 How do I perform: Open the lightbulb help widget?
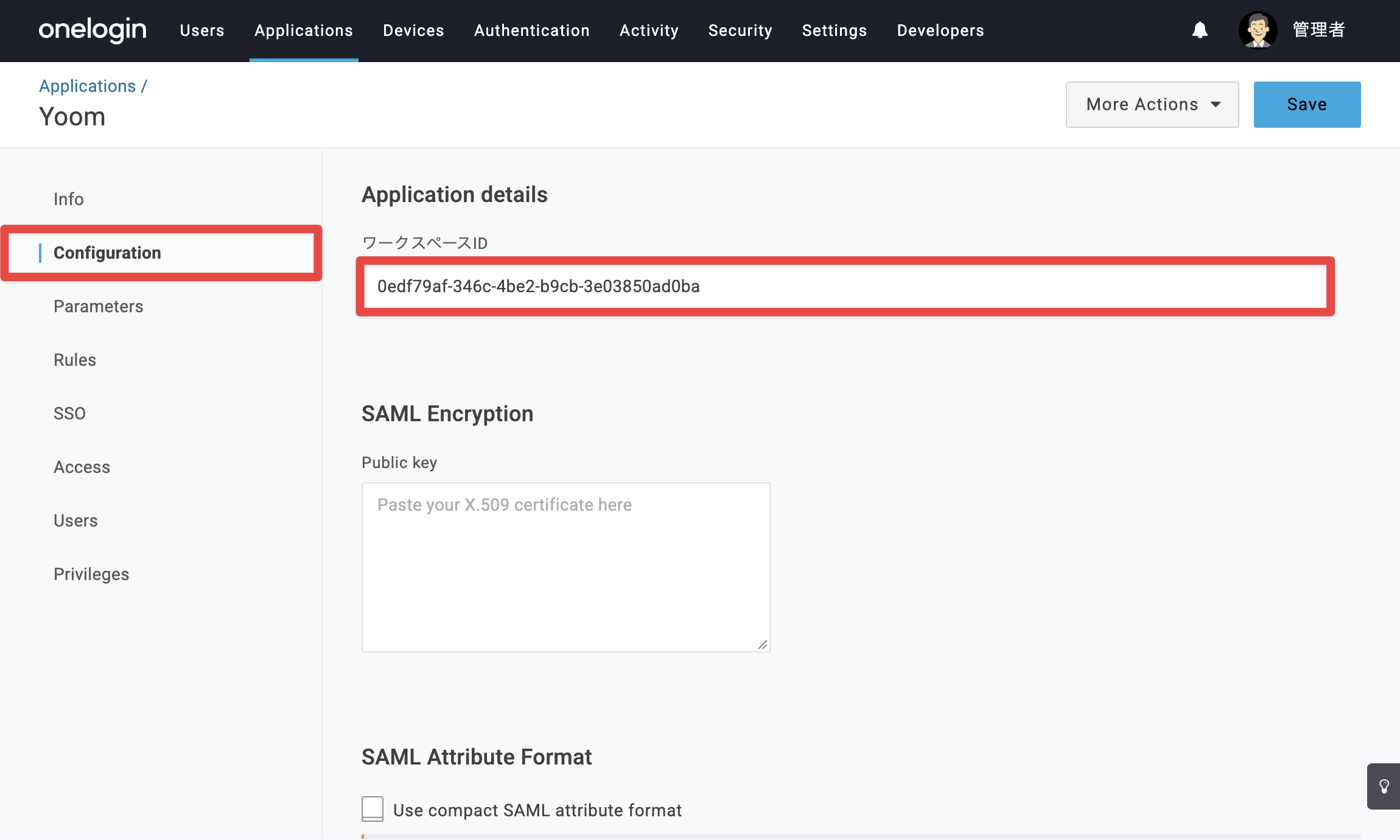click(x=1384, y=786)
